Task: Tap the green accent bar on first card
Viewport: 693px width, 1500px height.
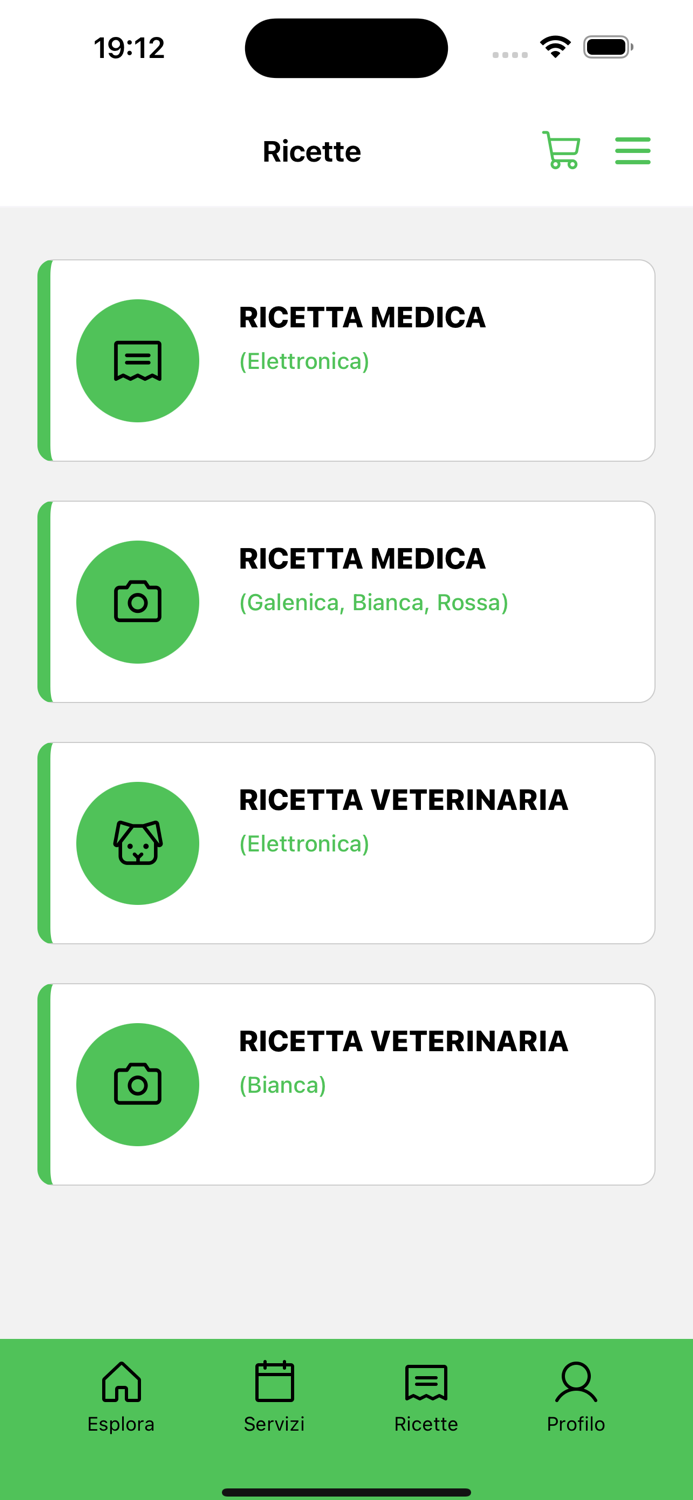Action: point(43,360)
